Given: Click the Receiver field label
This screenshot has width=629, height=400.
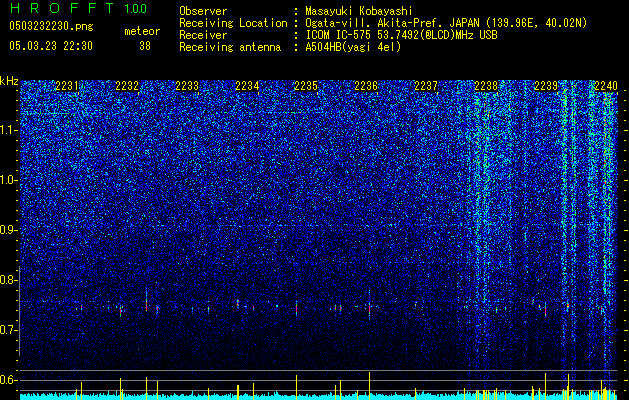Looking at the screenshot, I should click(x=203, y=35).
